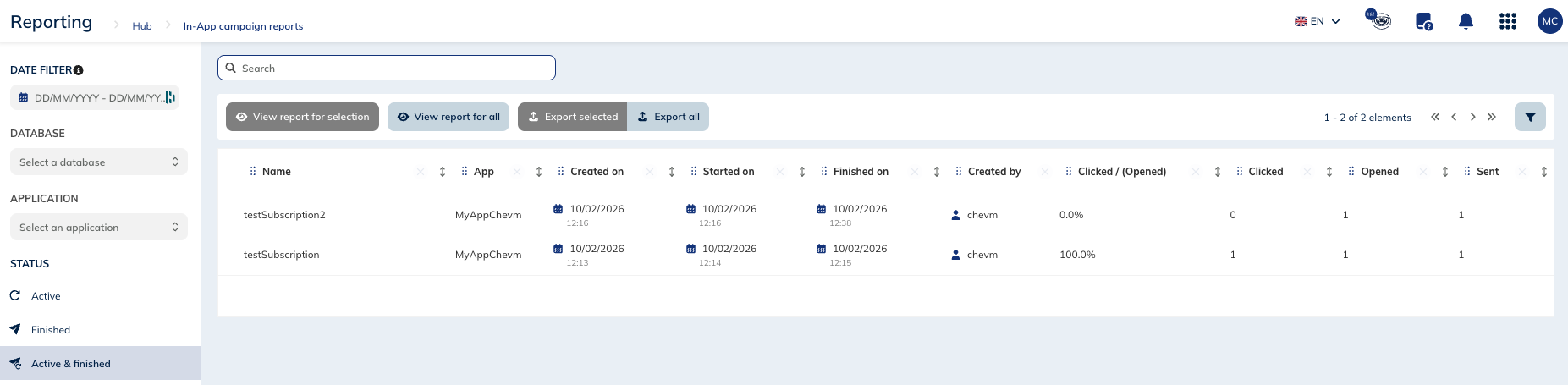This screenshot has width=1568, height=385.
Task: Open the Select a database dropdown
Action: click(99, 162)
